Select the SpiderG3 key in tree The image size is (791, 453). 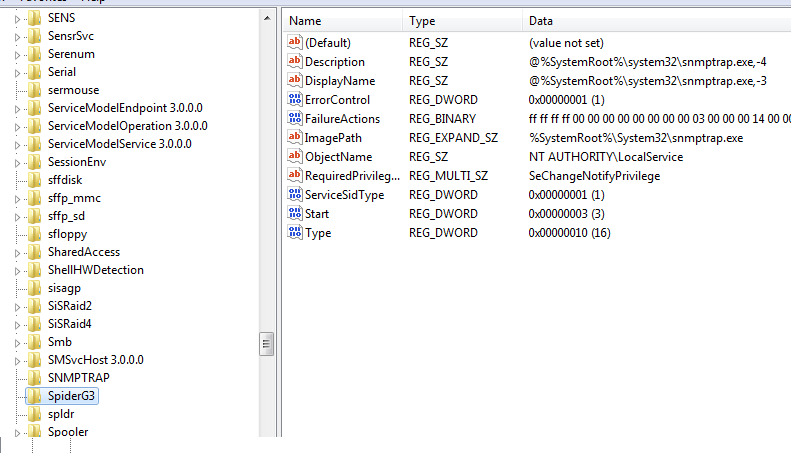[x=72, y=396]
